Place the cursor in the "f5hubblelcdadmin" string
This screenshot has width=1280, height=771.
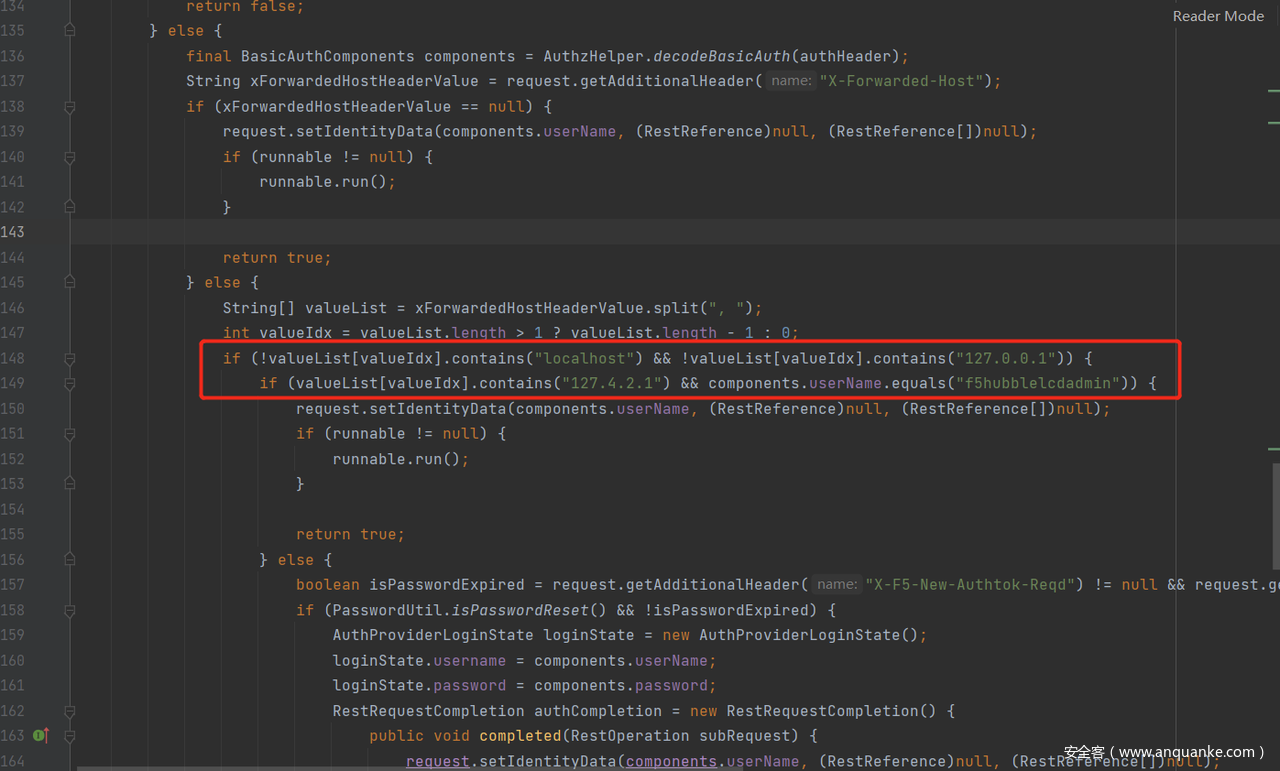(1038, 383)
